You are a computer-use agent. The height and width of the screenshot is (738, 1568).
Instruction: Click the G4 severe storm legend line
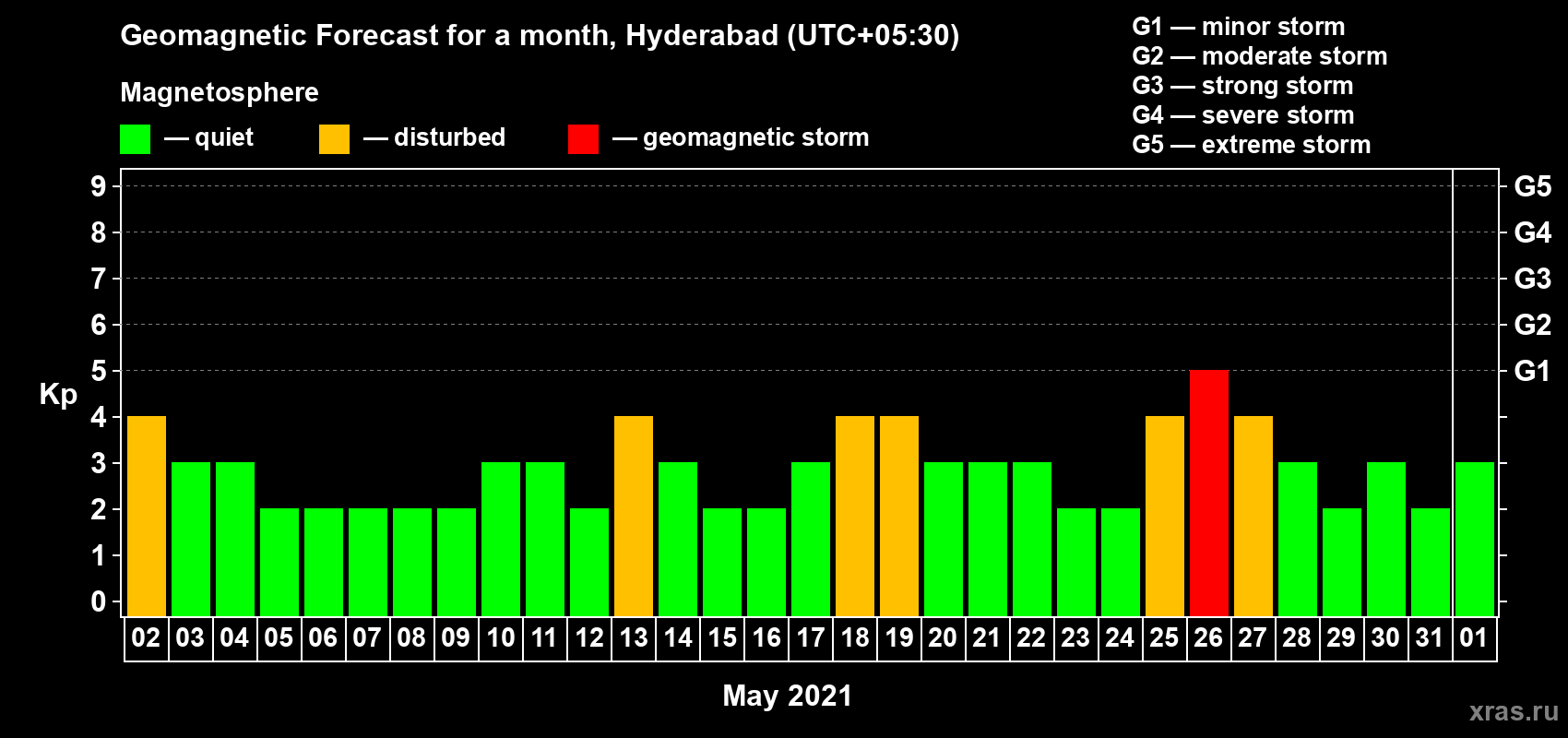point(1243,115)
